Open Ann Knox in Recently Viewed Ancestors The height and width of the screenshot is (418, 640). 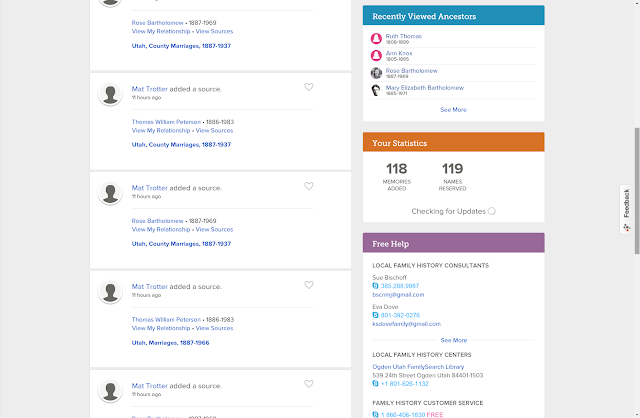click(399, 53)
